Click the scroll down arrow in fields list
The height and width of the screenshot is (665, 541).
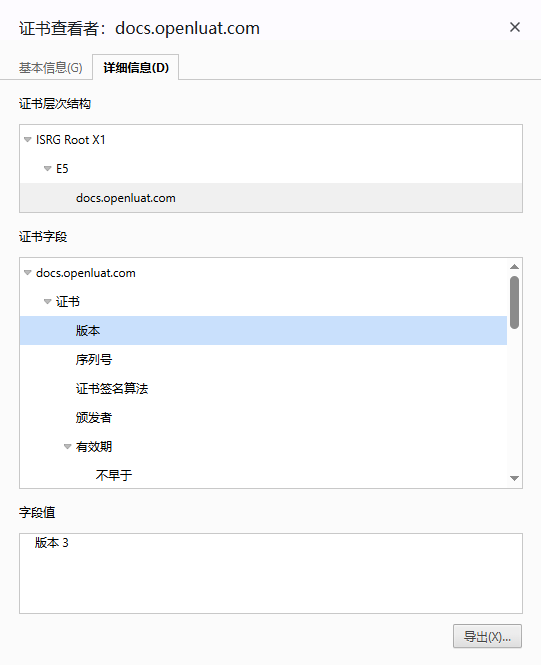[515, 478]
